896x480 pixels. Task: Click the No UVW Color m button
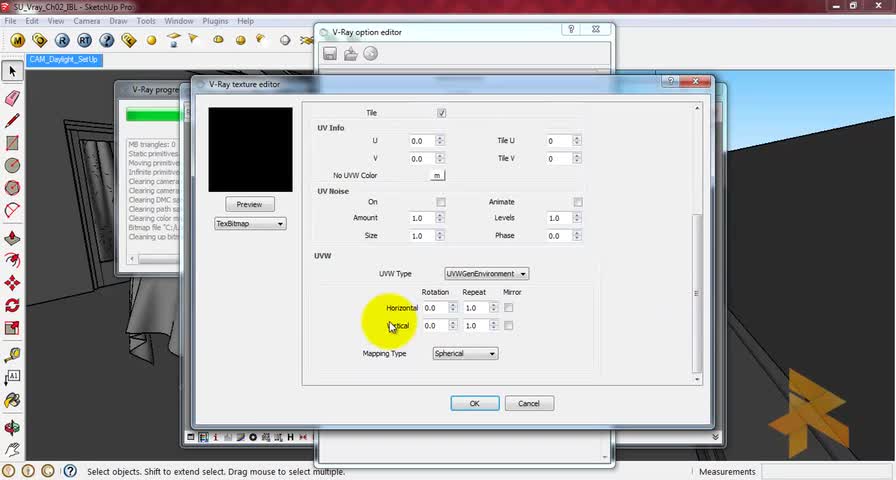click(437, 175)
